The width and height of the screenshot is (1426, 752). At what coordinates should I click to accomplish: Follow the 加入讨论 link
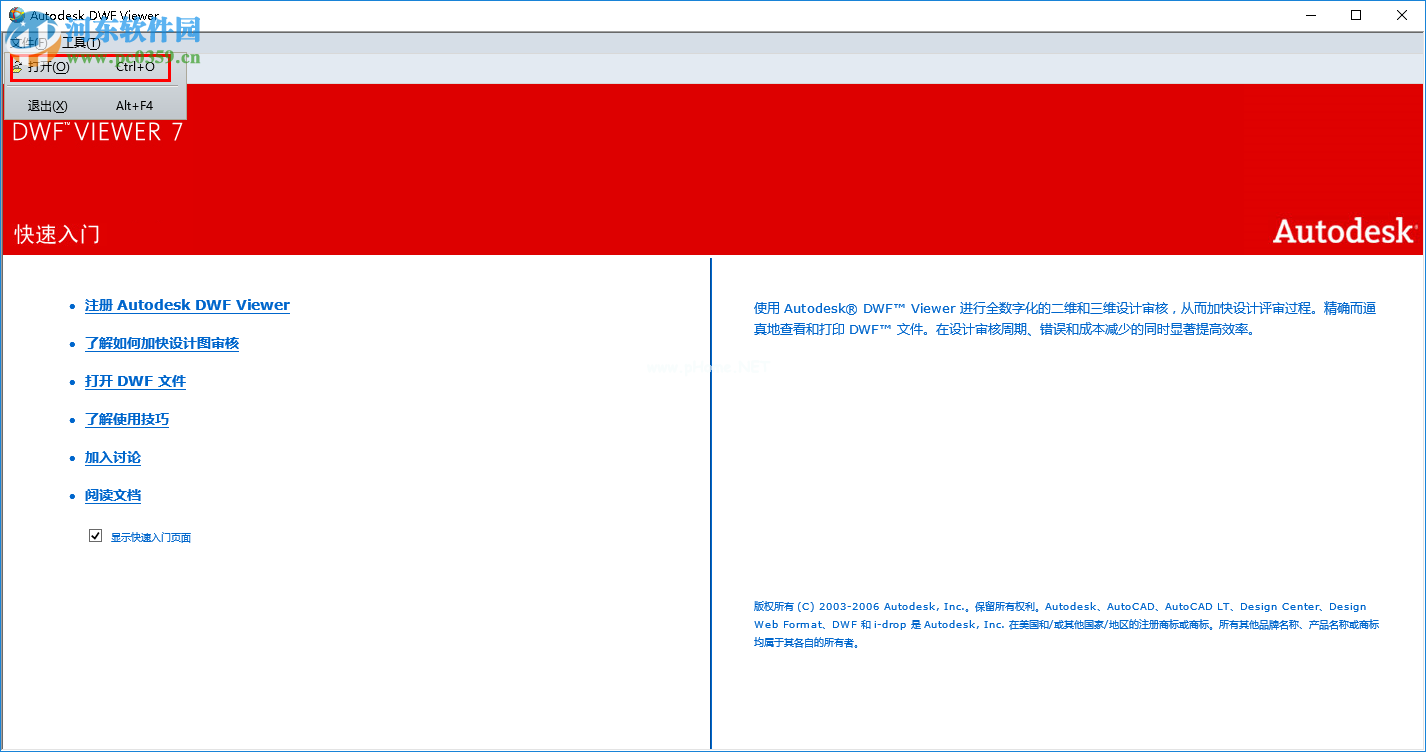pyautogui.click(x=113, y=457)
